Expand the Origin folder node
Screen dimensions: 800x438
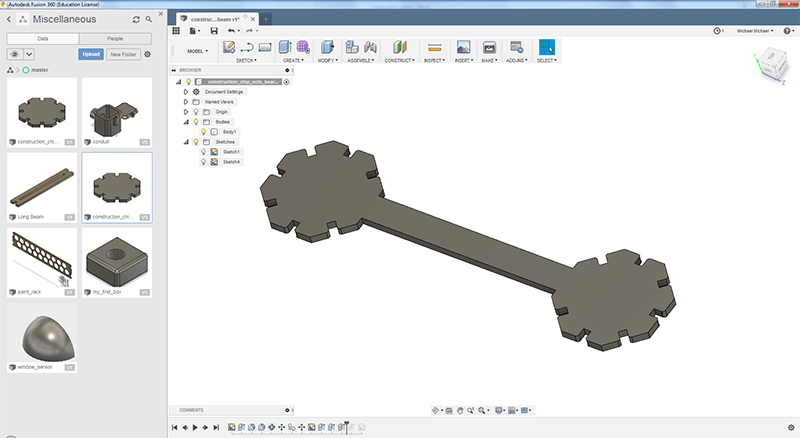[186, 112]
